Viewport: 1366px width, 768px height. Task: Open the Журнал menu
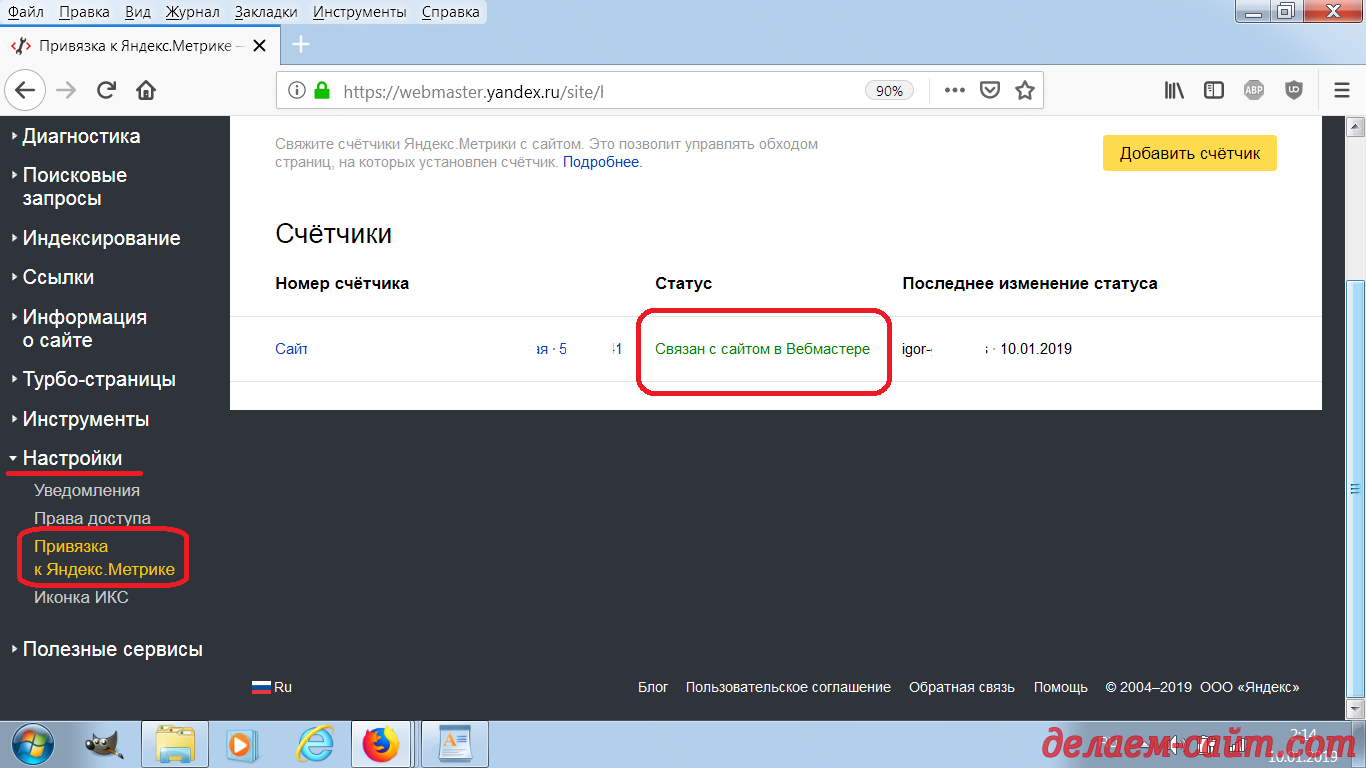pyautogui.click(x=194, y=12)
